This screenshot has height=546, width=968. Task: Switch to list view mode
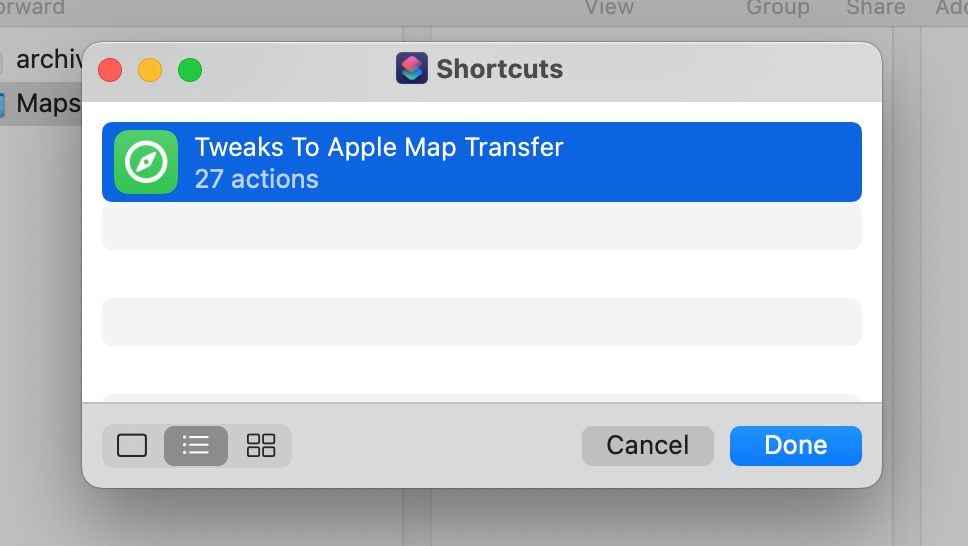(196, 445)
